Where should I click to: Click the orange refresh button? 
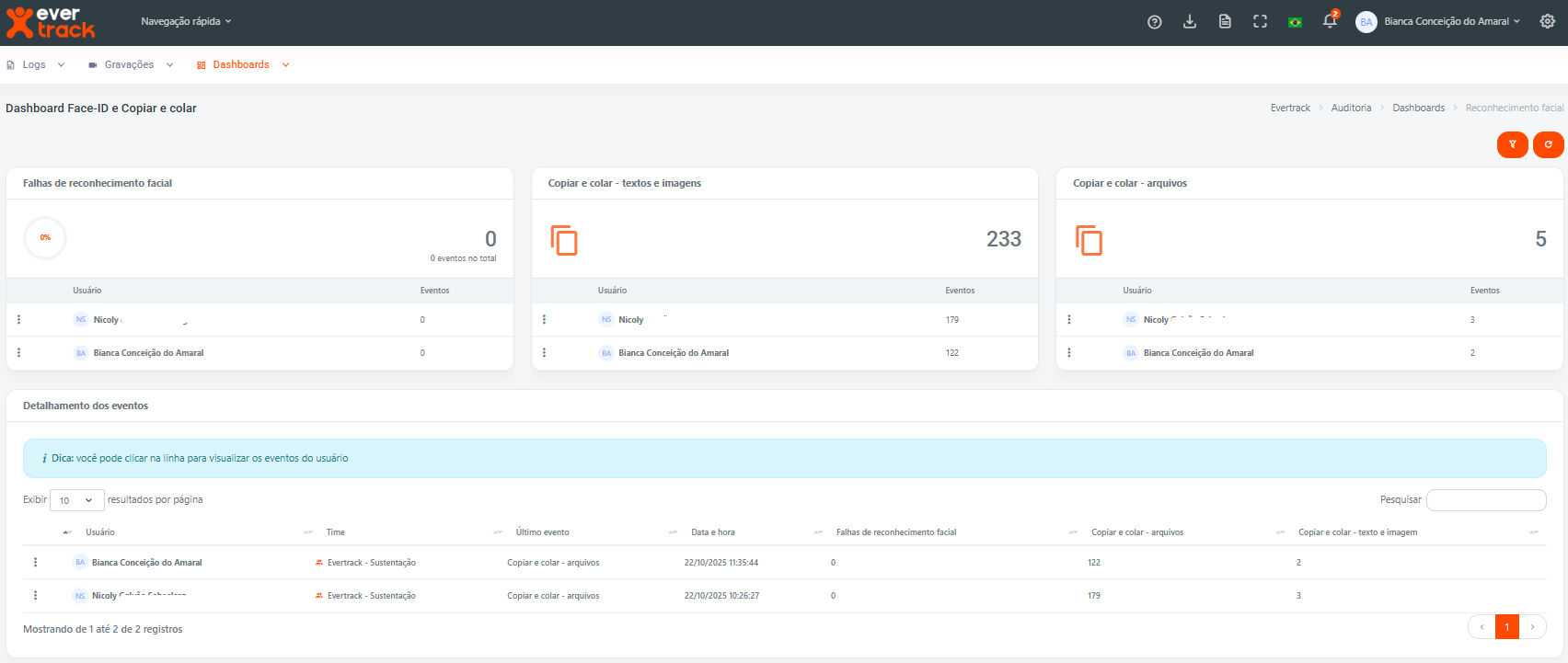[1548, 144]
